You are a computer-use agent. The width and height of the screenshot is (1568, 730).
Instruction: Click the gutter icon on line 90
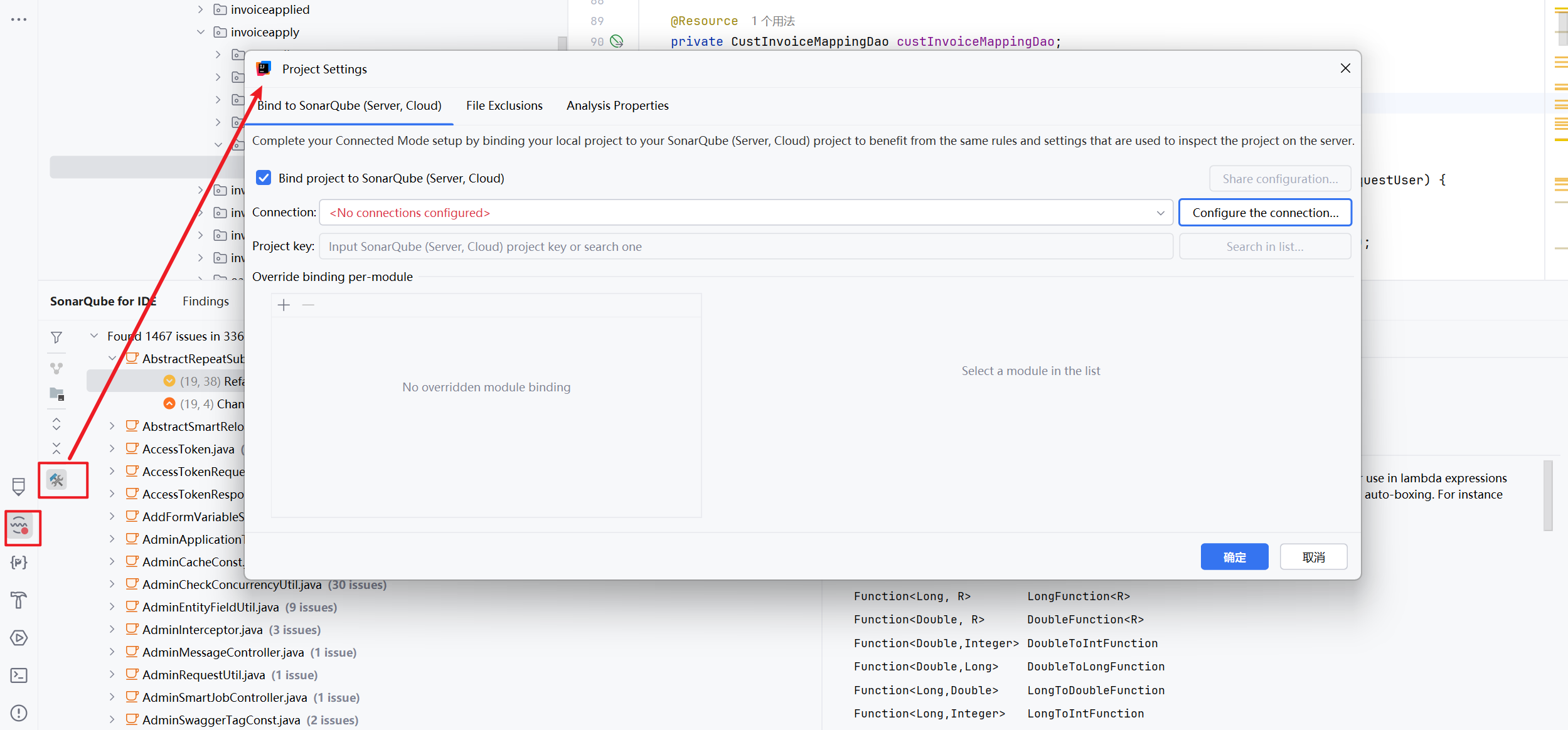tap(617, 41)
